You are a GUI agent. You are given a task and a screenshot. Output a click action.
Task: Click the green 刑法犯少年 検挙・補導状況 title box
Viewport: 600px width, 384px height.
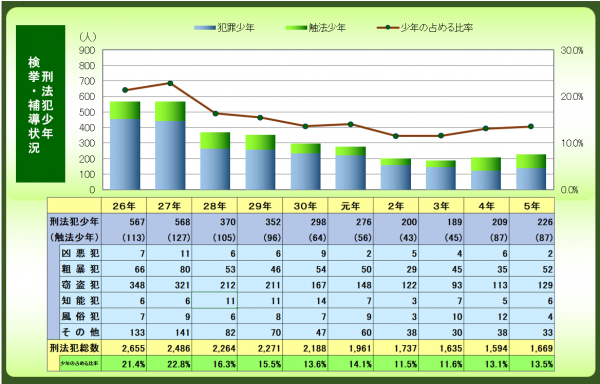coord(41,104)
